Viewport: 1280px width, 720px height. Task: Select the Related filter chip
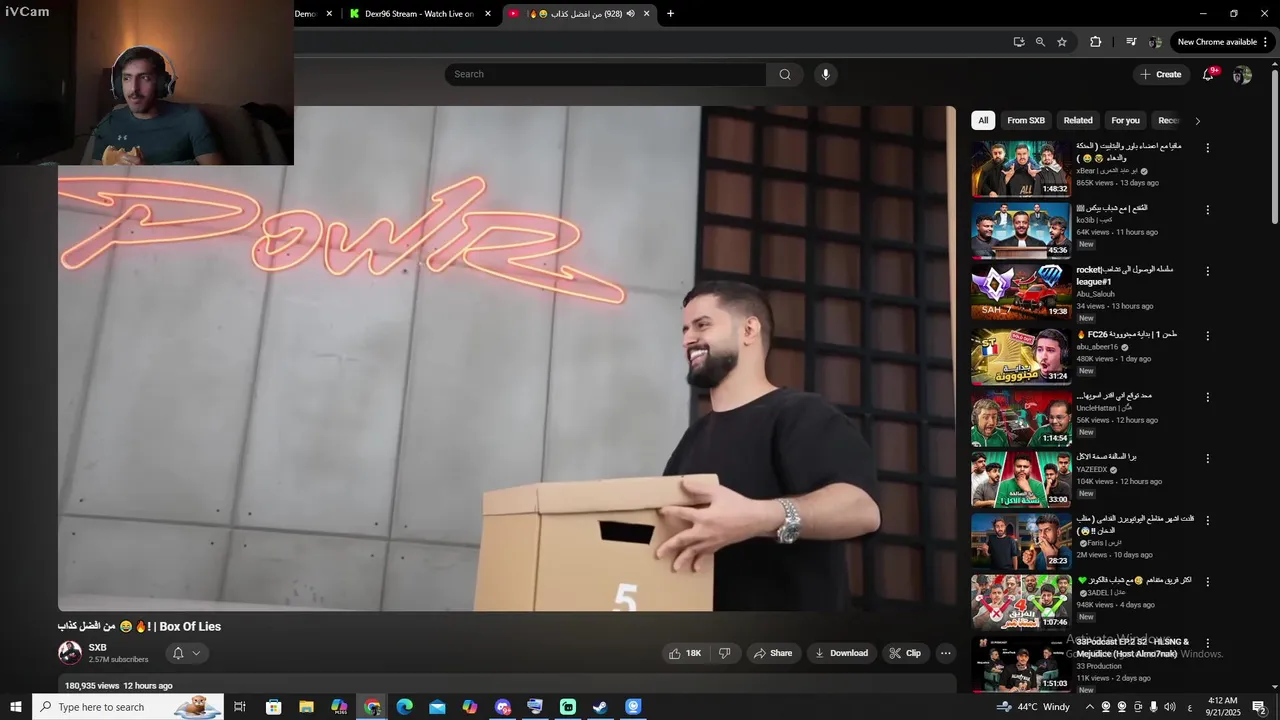coord(1078,121)
